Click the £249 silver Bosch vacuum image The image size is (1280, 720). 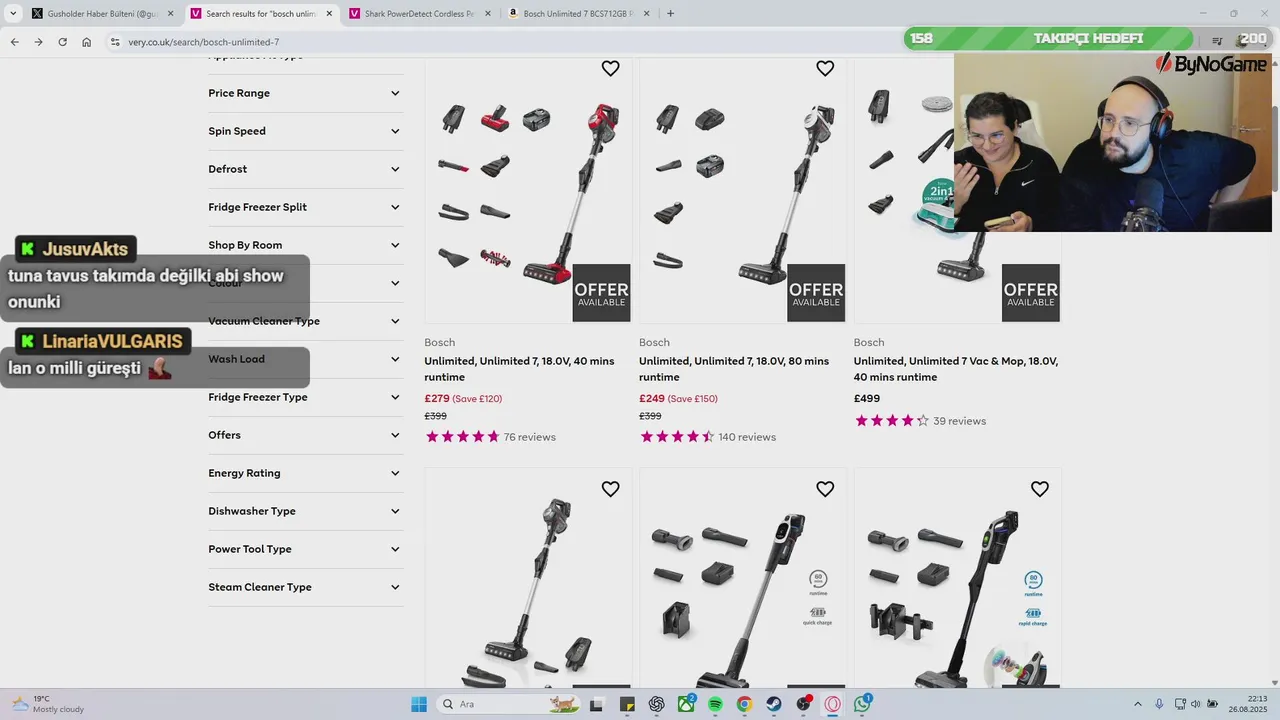coord(742,191)
